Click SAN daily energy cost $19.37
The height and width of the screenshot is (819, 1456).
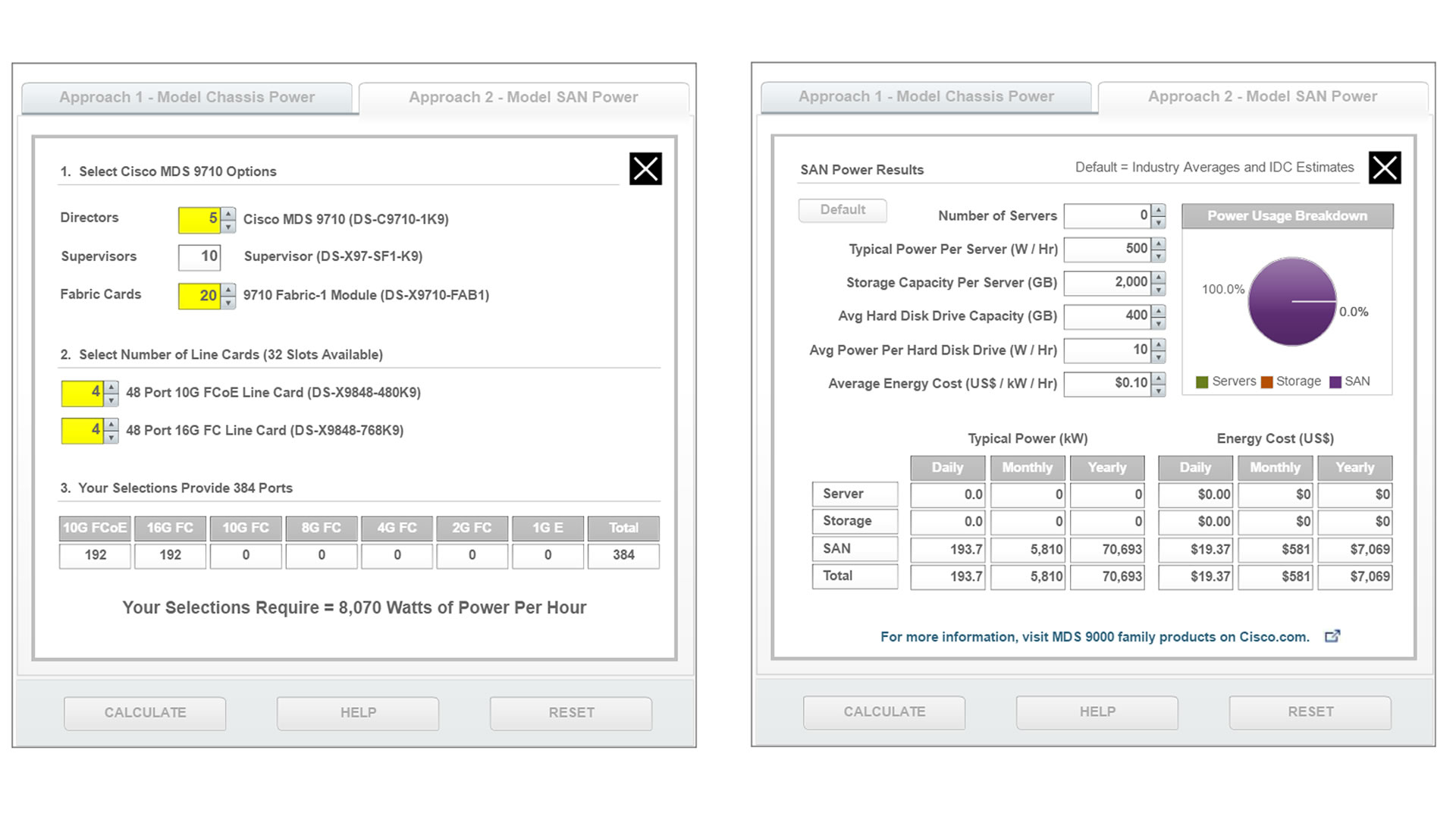tap(1195, 549)
